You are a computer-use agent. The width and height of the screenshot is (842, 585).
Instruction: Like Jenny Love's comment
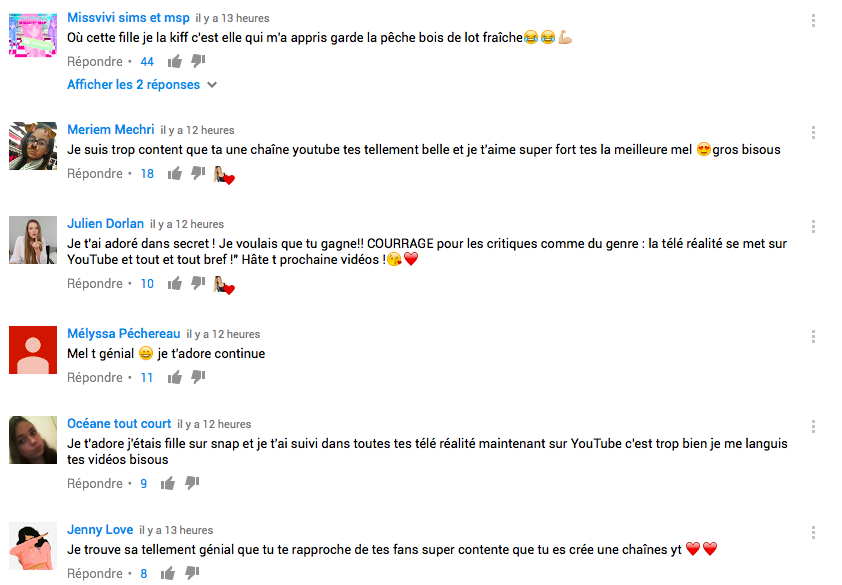(x=168, y=574)
